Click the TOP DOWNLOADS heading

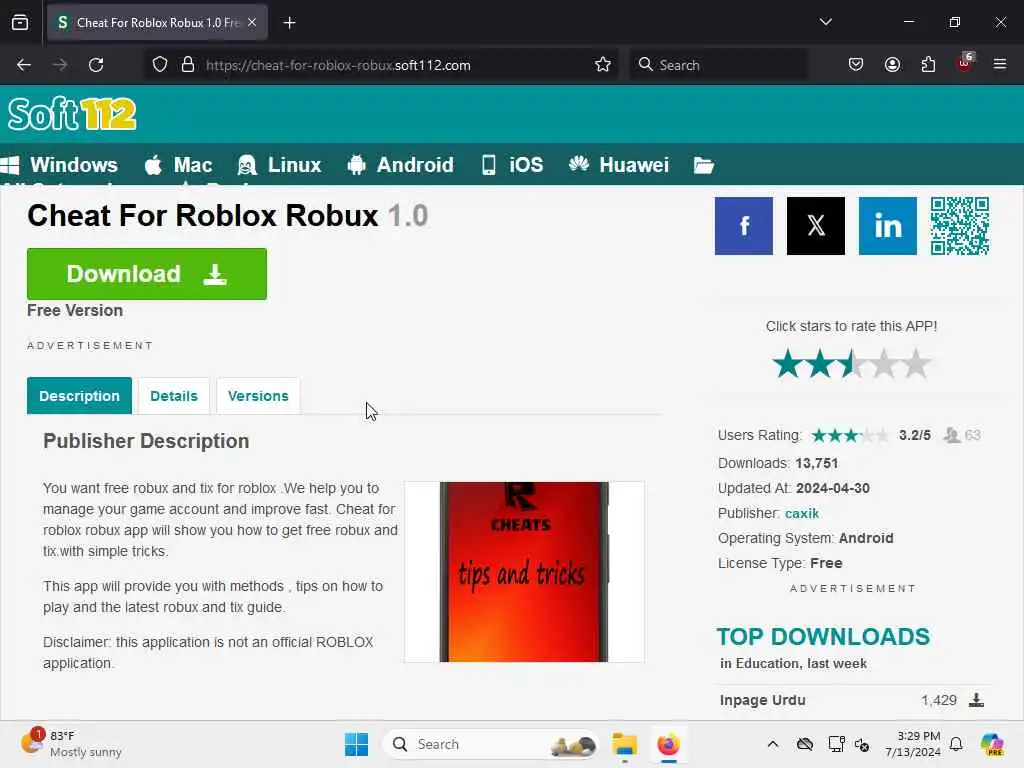pyautogui.click(x=823, y=637)
